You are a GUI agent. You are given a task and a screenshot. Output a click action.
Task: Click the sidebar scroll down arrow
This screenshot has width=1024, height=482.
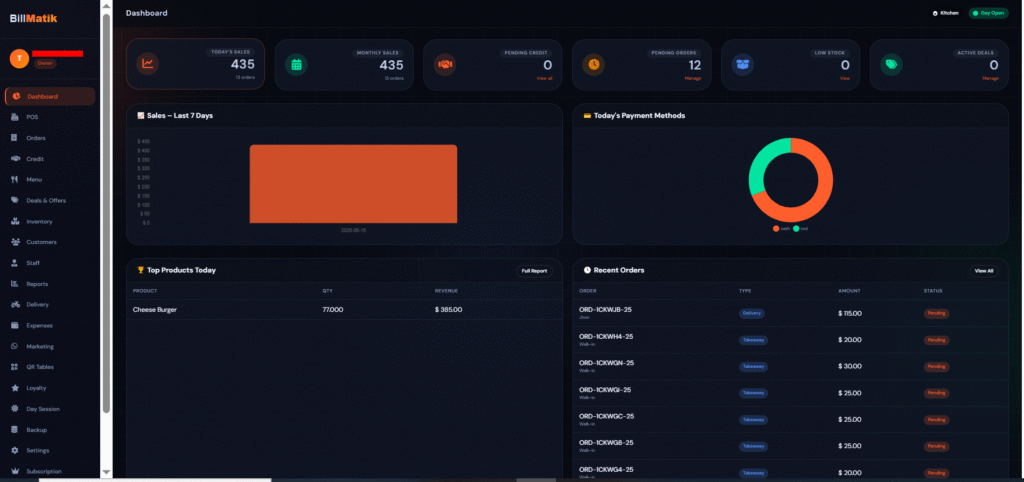pos(106,472)
